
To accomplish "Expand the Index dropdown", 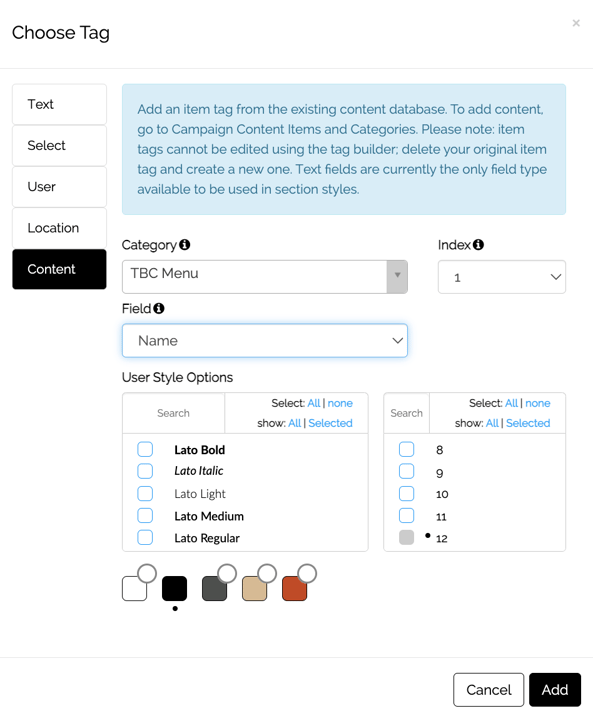I will (x=502, y=277).
